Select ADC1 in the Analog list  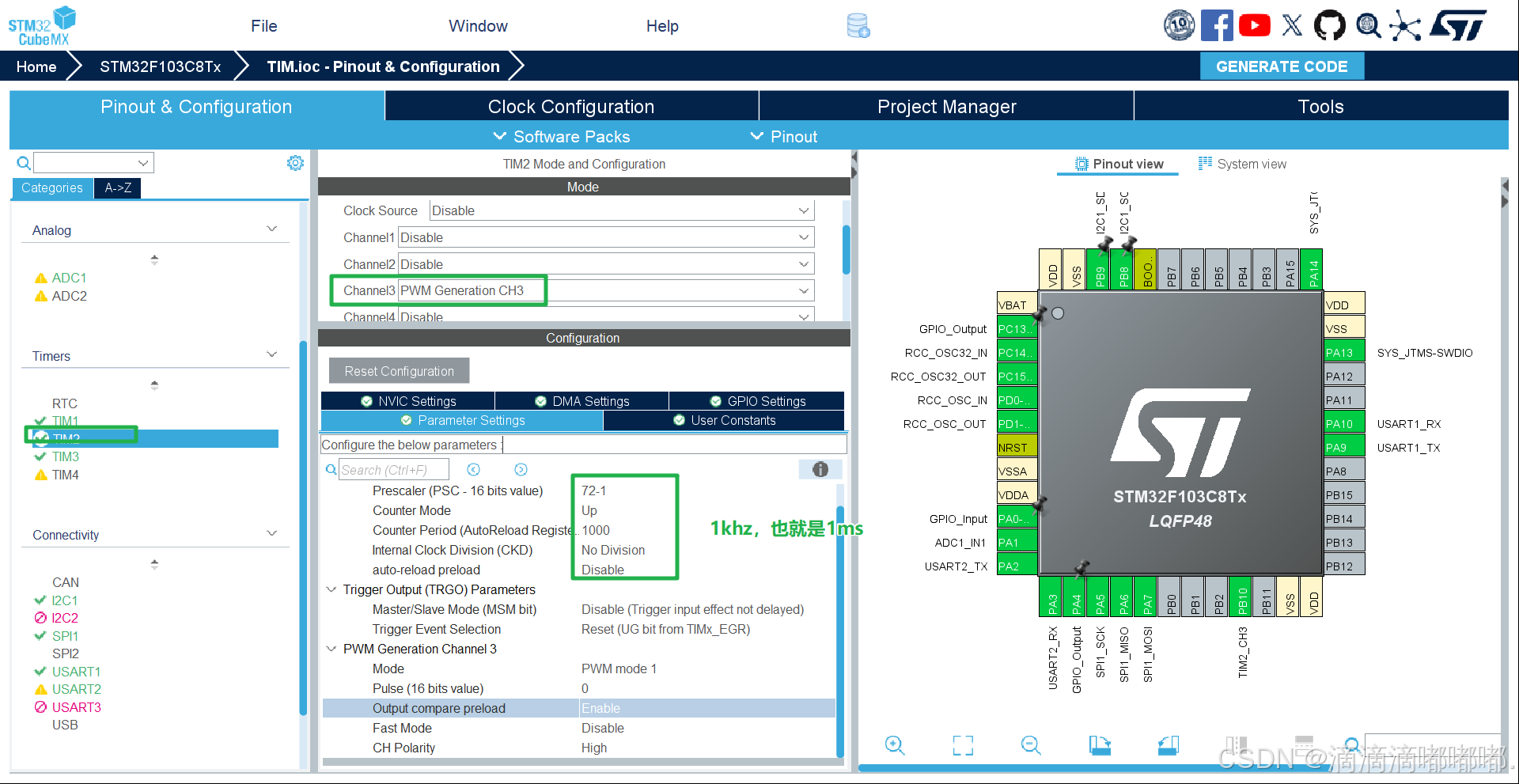pyautogui.click(x=69, y=278)
